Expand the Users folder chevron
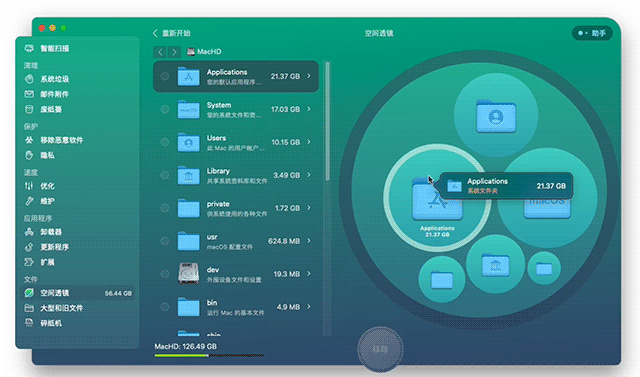 tap(309, 142)
